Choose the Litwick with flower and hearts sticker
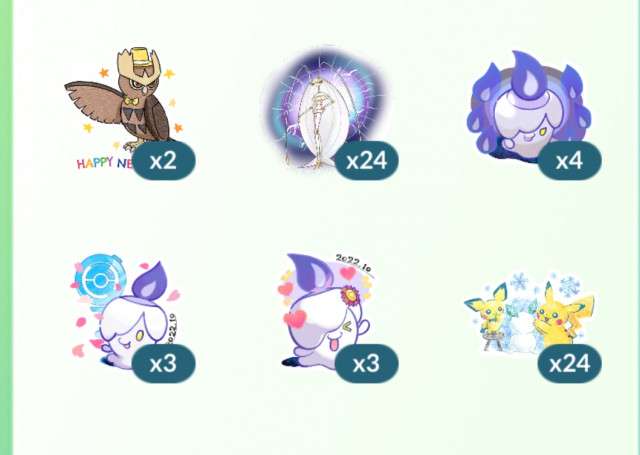 pyautogui.click(x=327, y=310)
